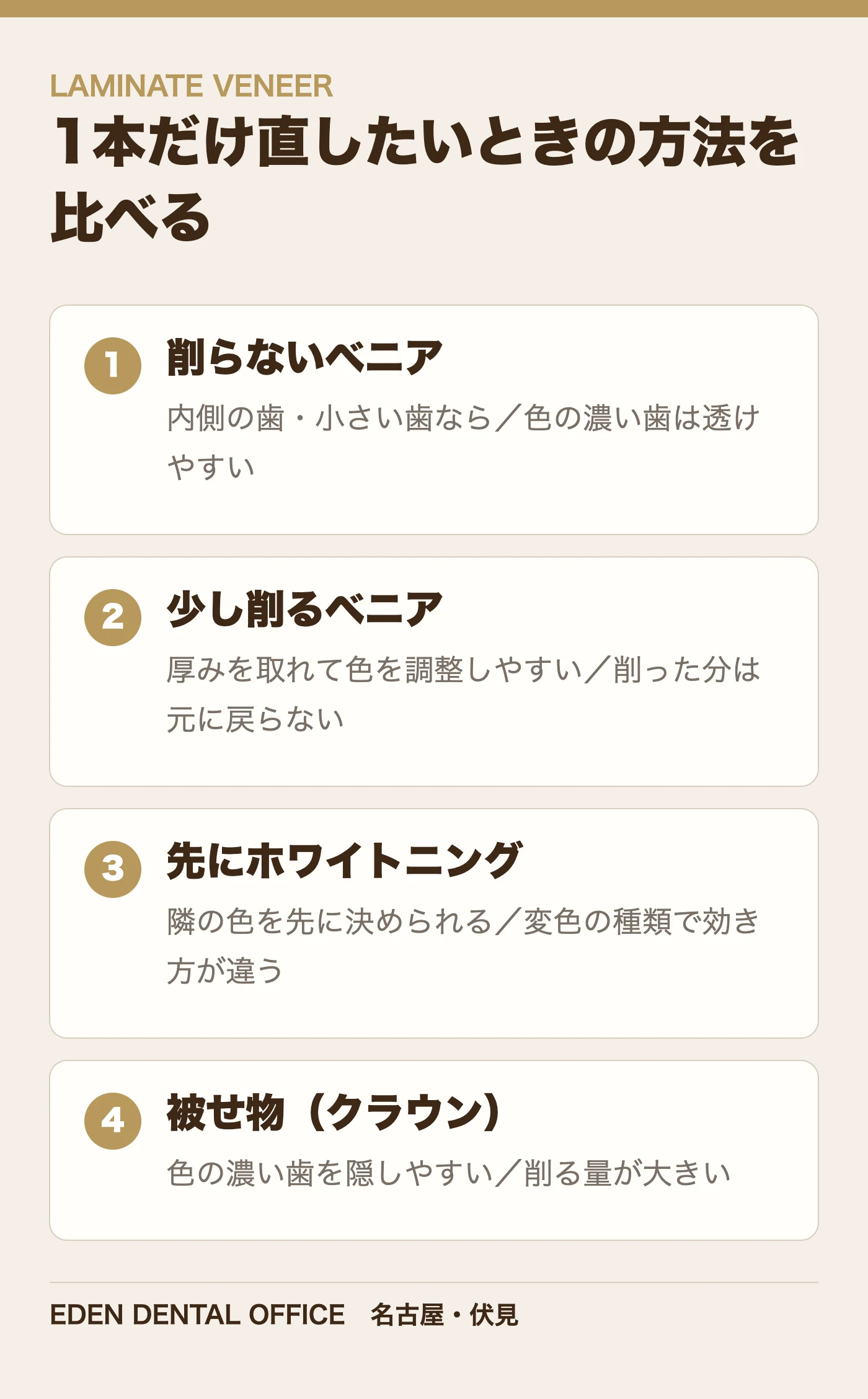Select the 先にホワイトニング heading

pyautogui.click(x=345, y=861)
